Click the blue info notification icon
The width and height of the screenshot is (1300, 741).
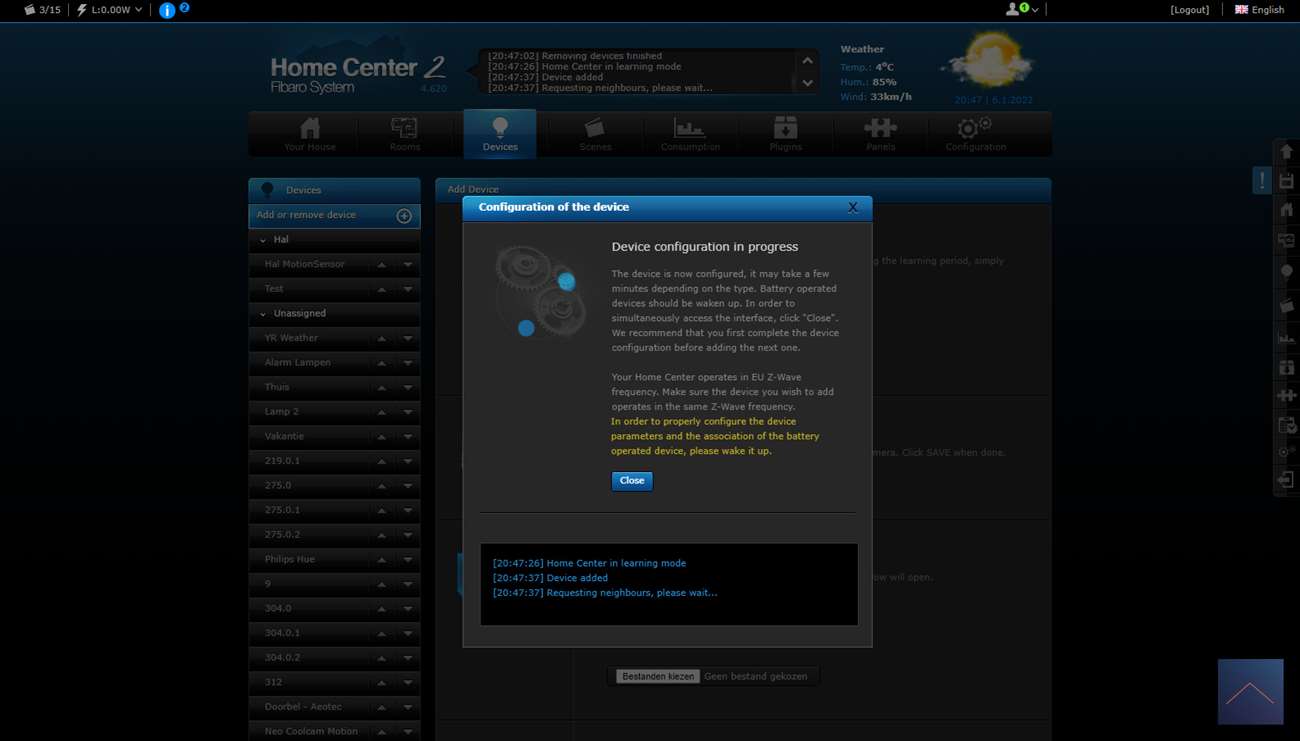pyautogui.click(x=167, y=10)
